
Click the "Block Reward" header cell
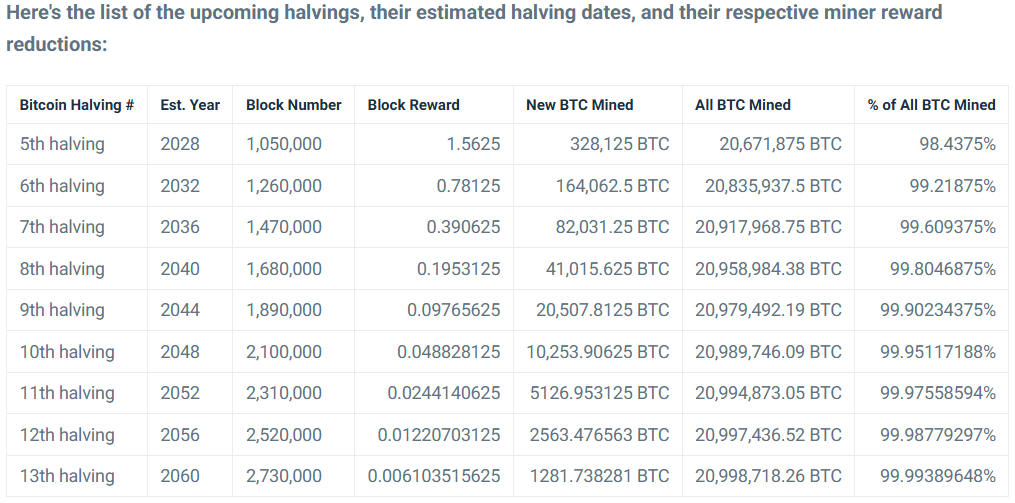(414, 105)
